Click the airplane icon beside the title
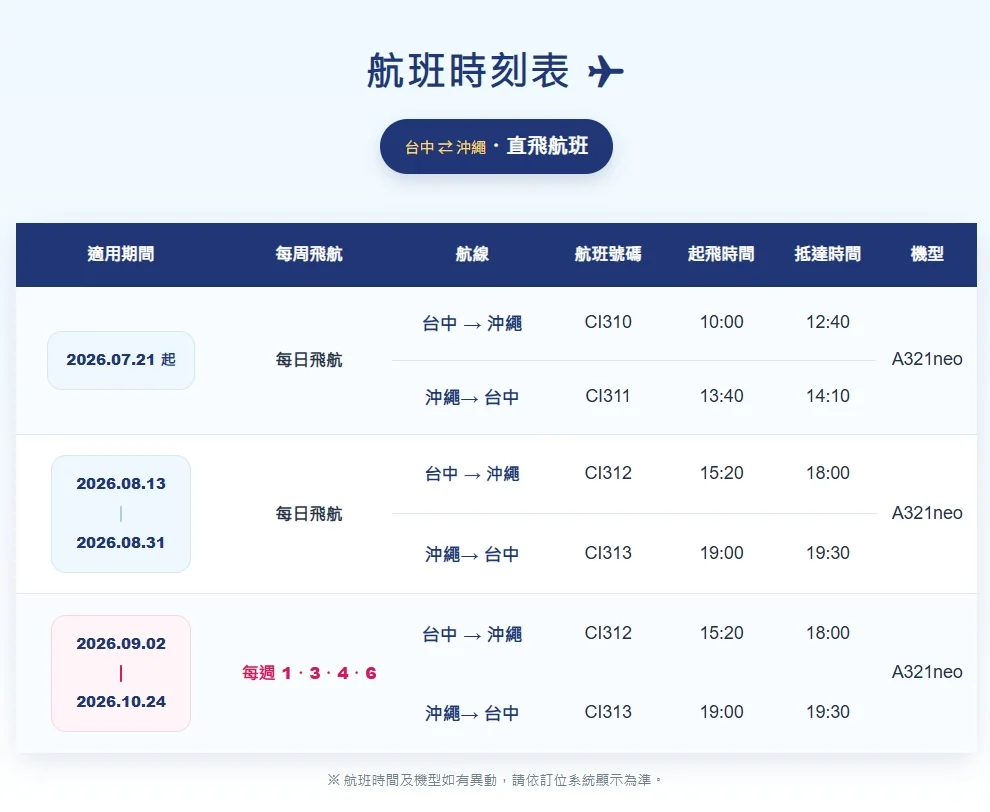Screen dimensions: 990x812 coord(605,71)
